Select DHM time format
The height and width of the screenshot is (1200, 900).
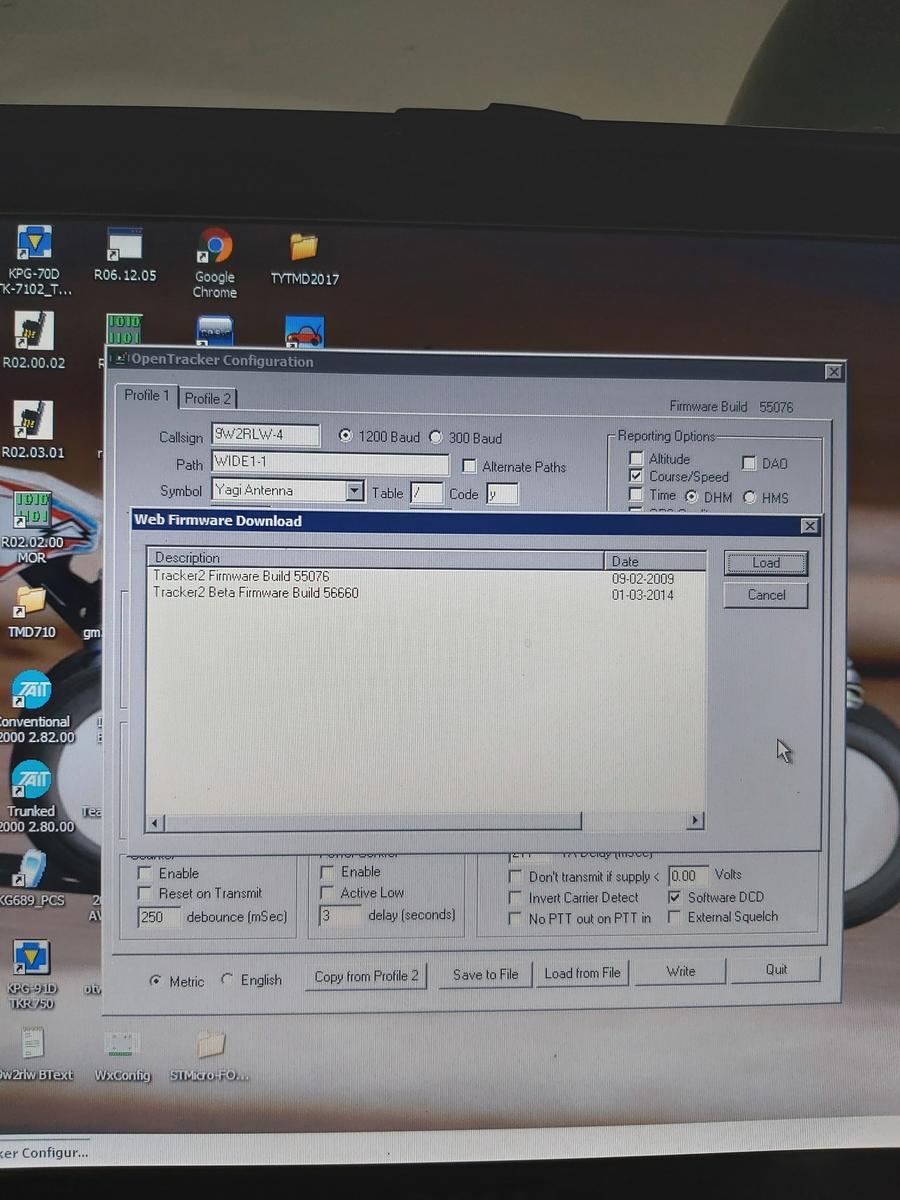[692, 496]
